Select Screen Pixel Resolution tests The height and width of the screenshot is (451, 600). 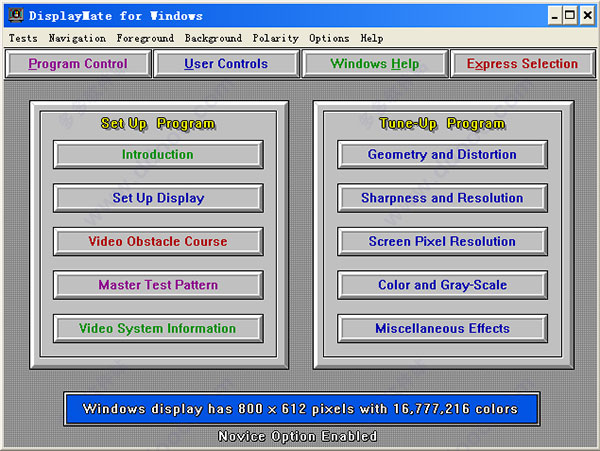(x=442, y=241)
